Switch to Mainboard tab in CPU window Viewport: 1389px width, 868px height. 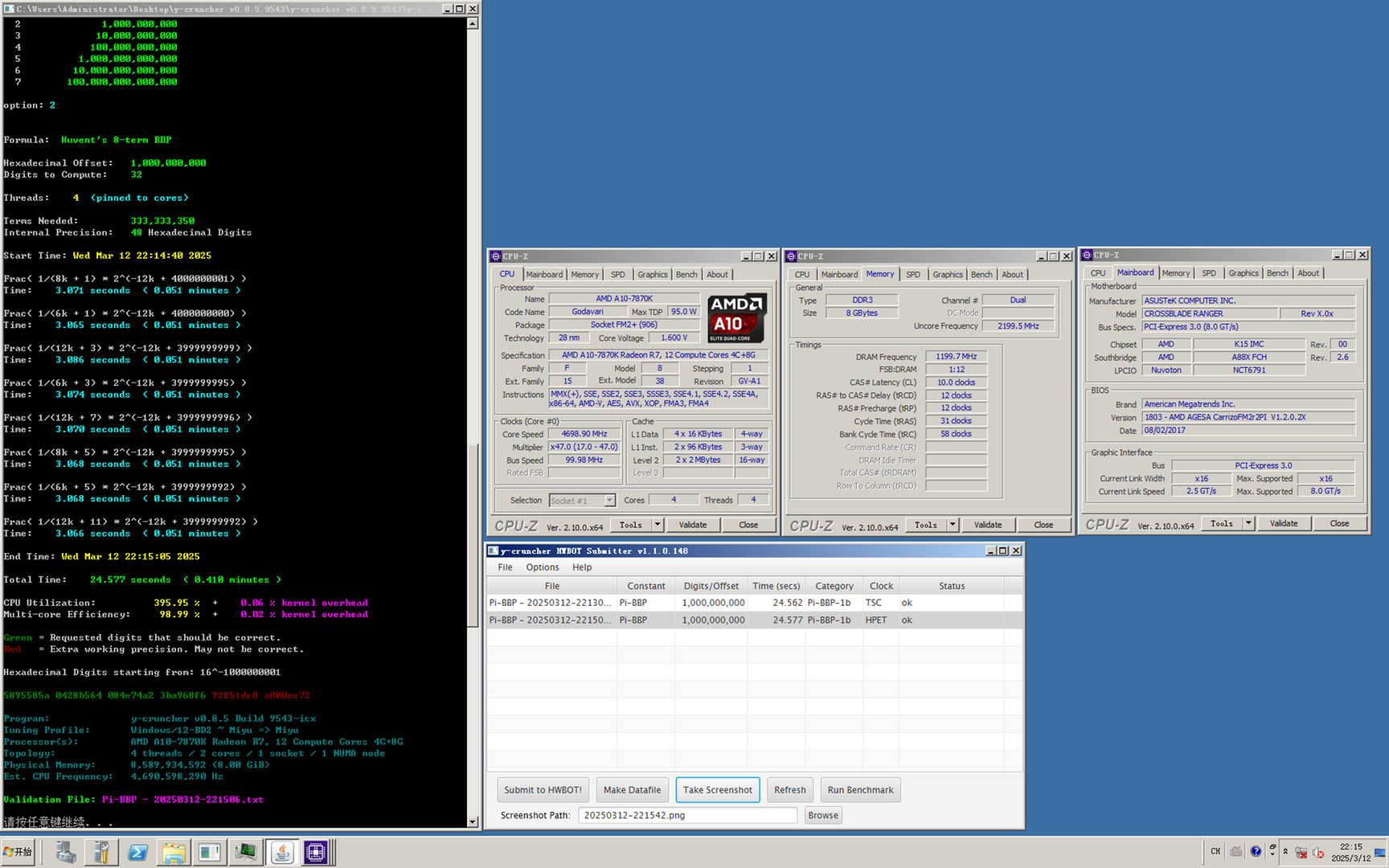click(x=544, y=275)
